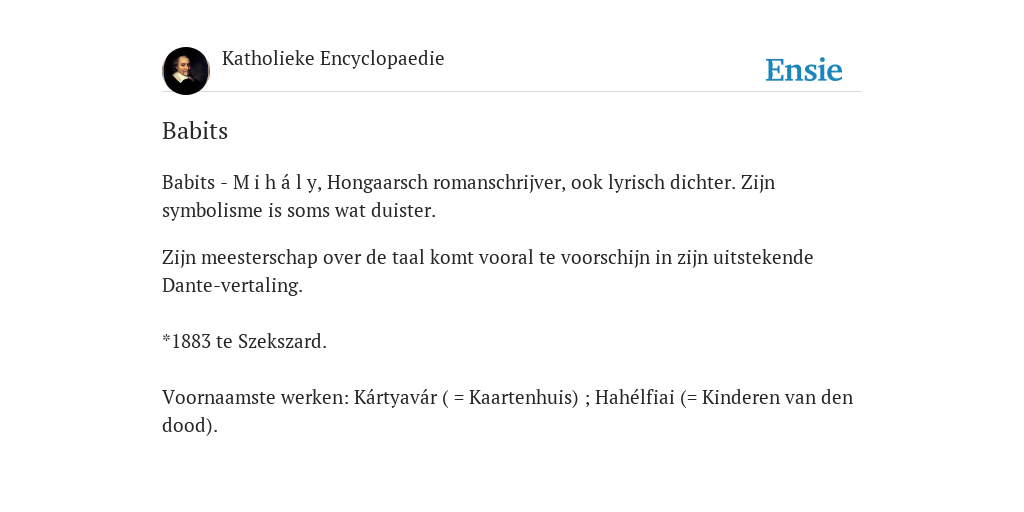Click the spaced name M i h á l y
Screen dimensions: 1024x512
(274, 182)
